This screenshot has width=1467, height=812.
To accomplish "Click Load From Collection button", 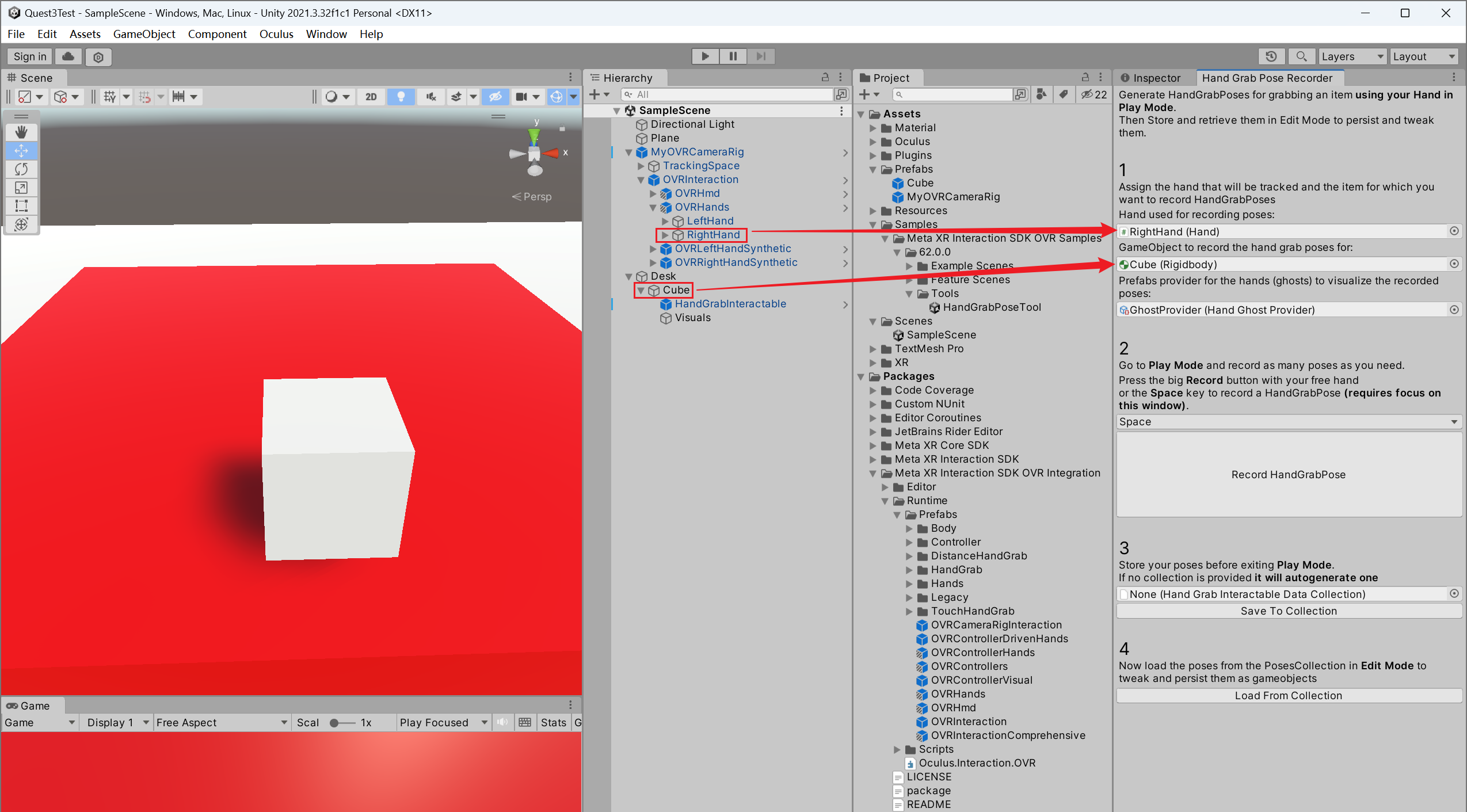I will (1289, 696).
